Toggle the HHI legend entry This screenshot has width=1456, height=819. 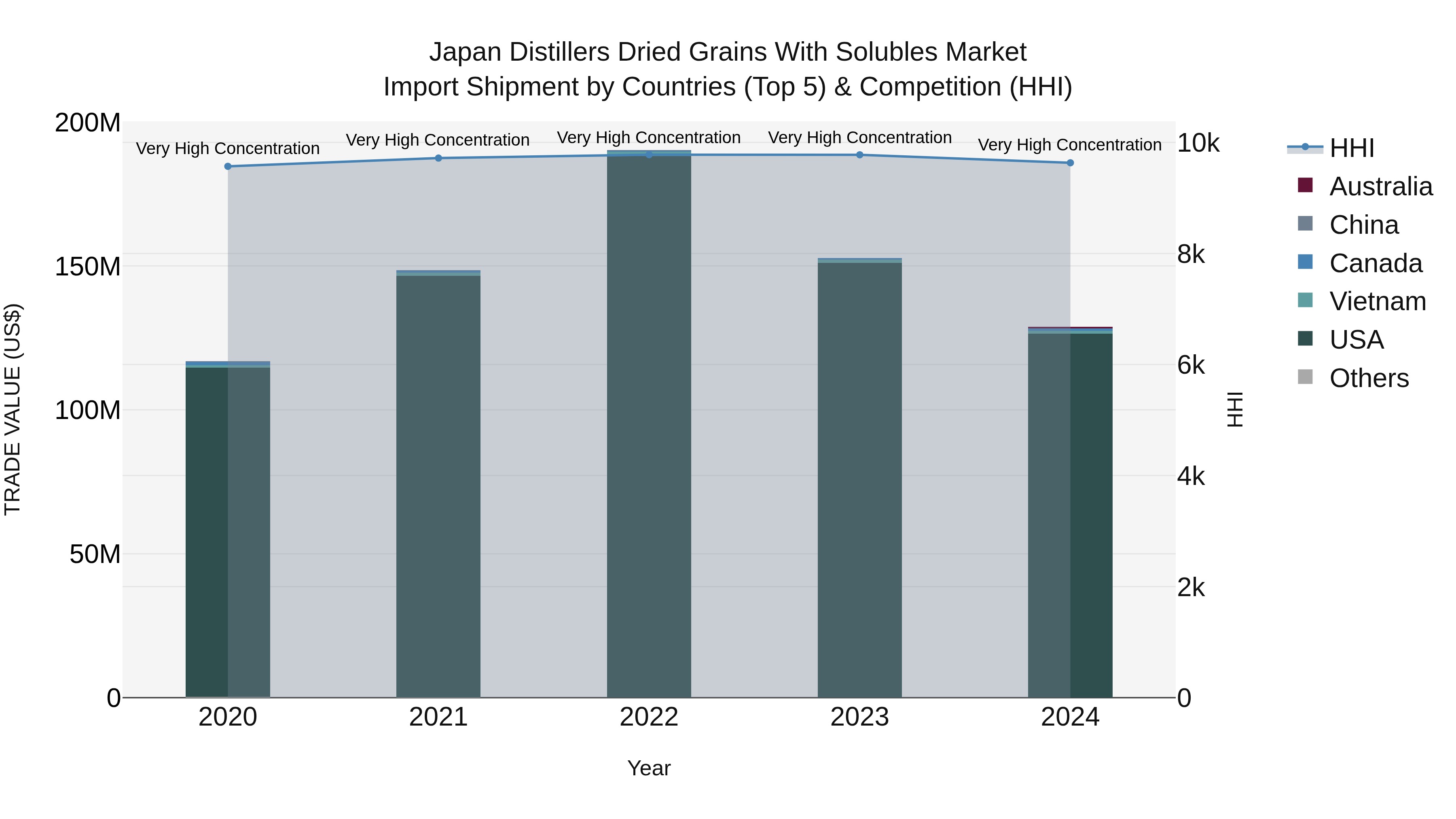pos(1331,148)
